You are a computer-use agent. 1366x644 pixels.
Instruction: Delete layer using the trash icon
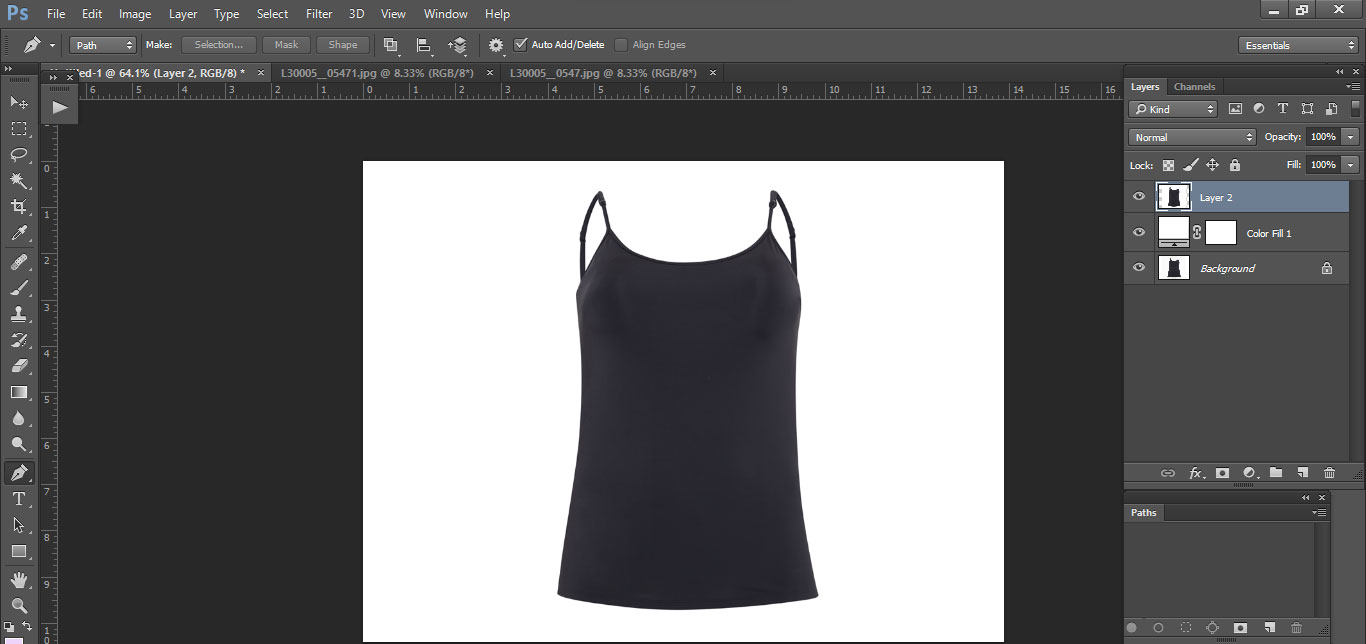(1329, 473)
